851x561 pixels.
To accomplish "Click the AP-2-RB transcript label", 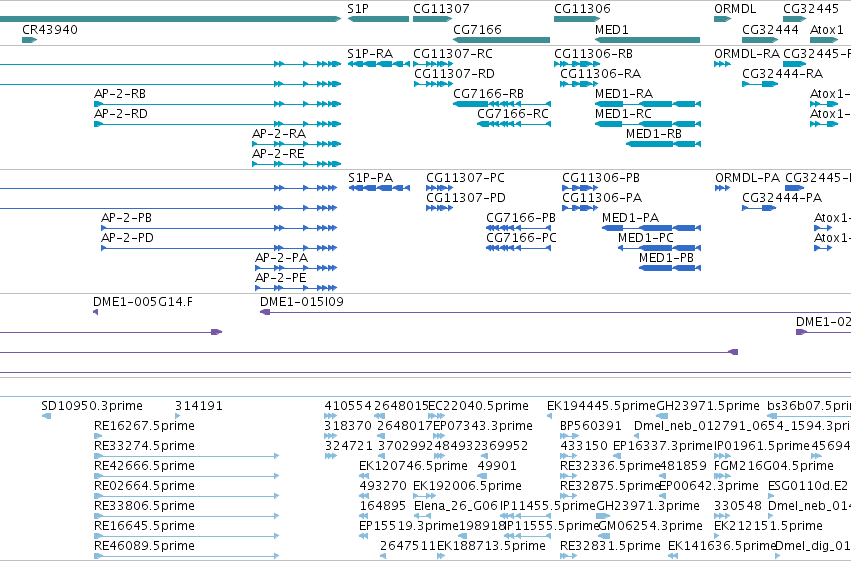I will [x=120, y=94].
